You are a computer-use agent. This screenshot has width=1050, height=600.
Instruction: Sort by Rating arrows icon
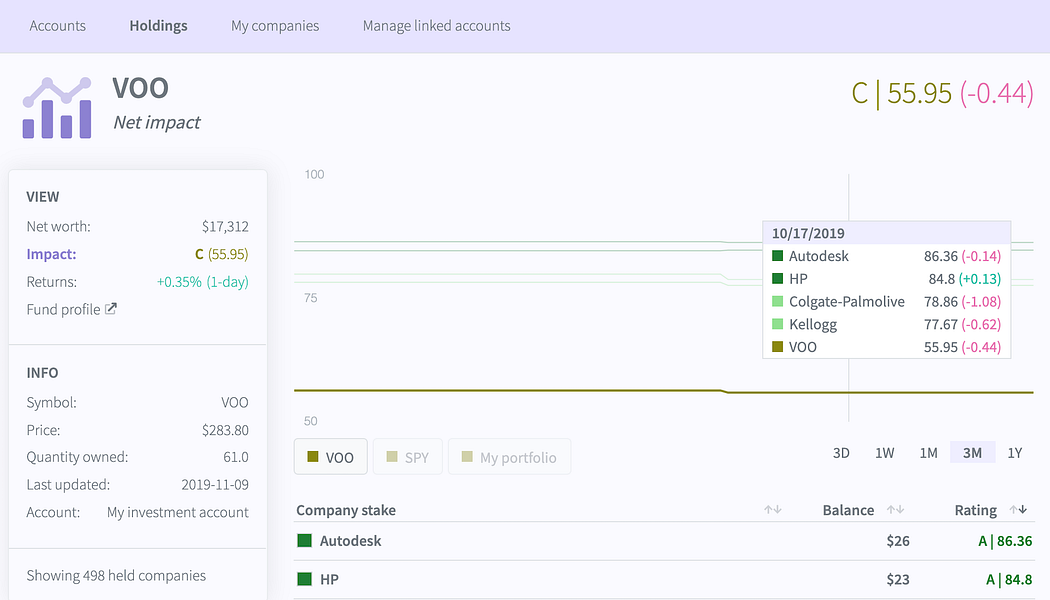pos(1019,510)
